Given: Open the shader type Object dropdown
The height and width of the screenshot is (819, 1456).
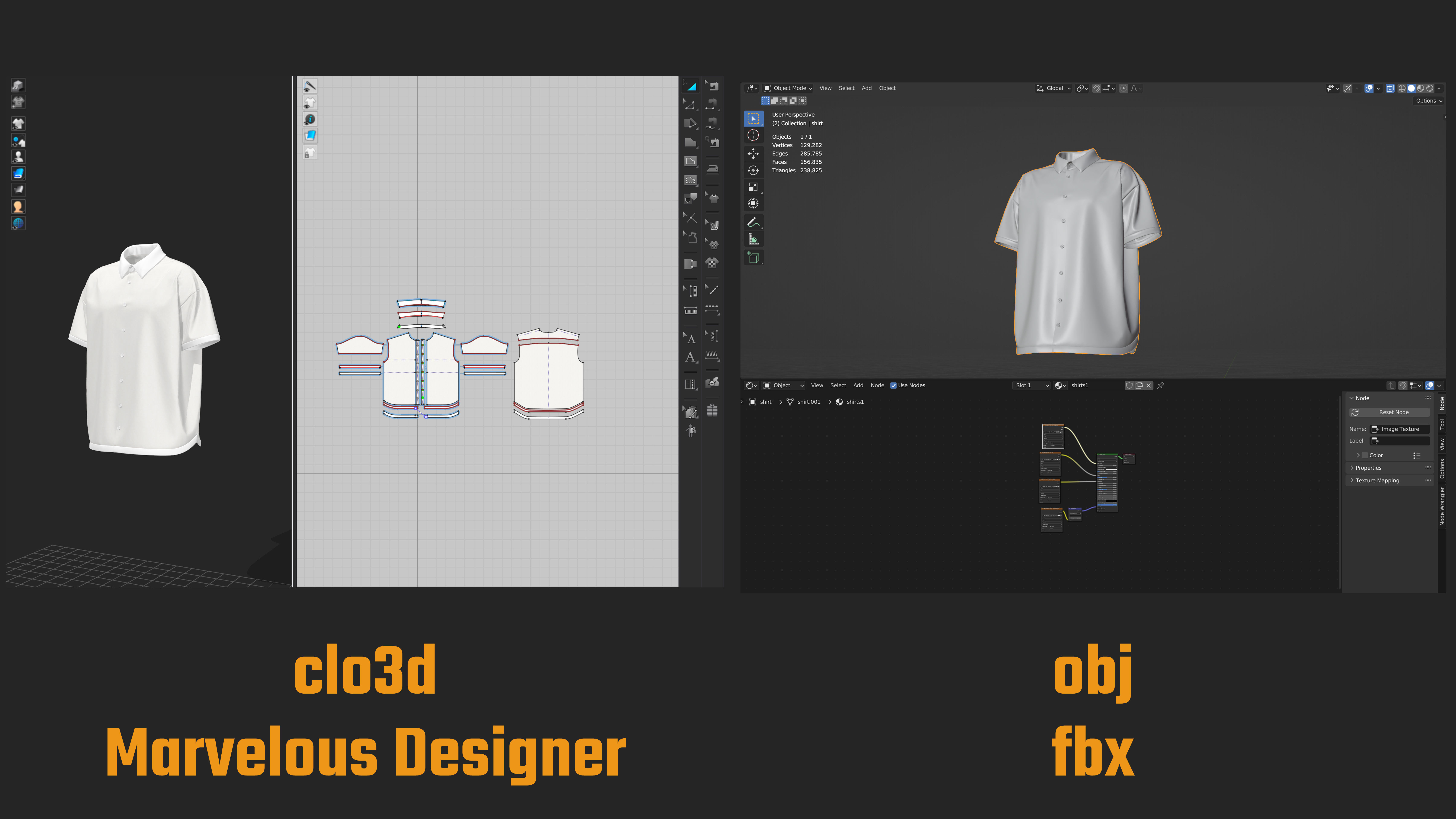Looking at the screenshot, I should pos(783,385).
